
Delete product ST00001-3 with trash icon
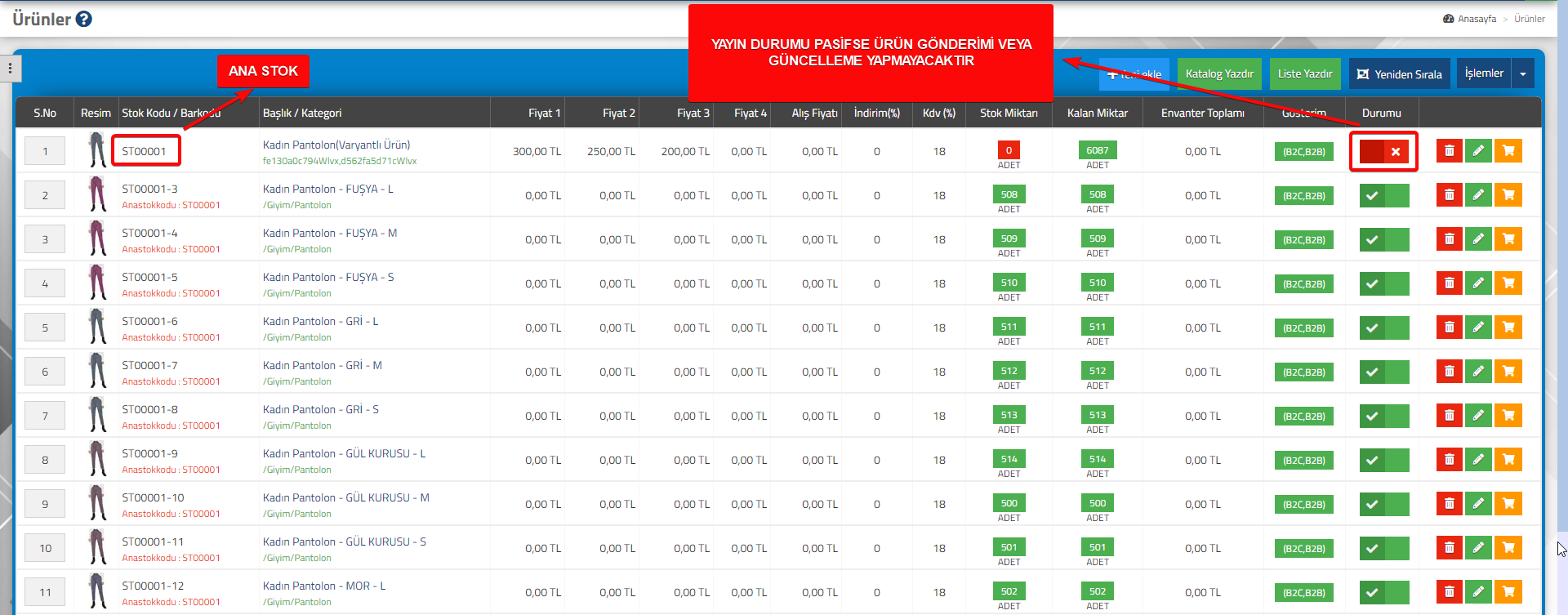(x=1449, y=195)
